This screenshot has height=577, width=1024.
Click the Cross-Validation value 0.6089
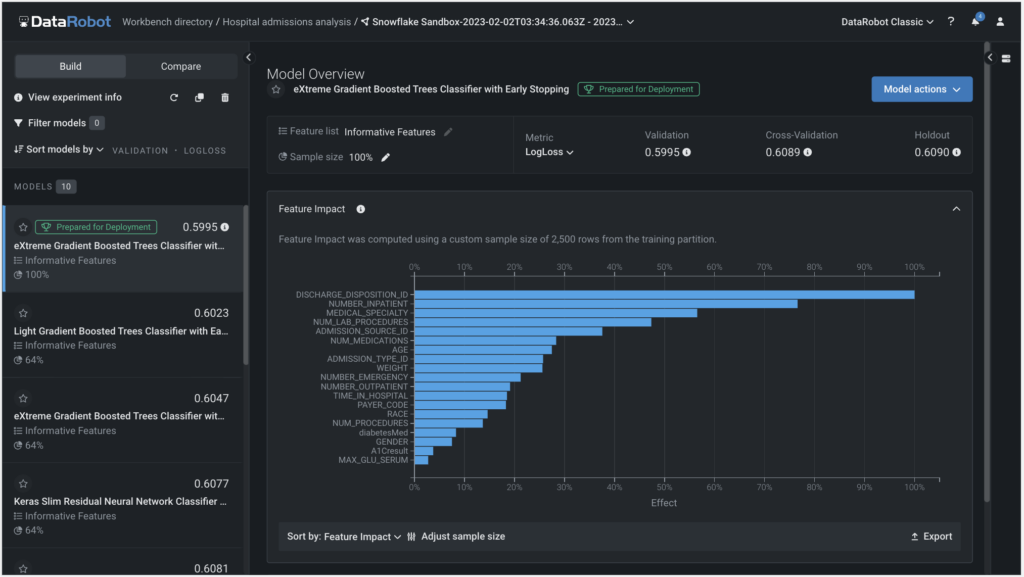coord(782,152)
